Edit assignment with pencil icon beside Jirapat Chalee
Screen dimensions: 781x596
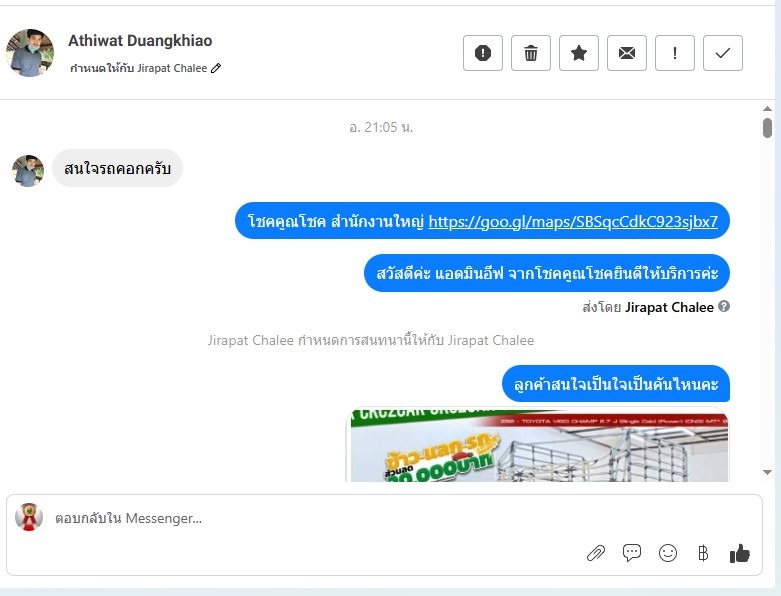click(216, 68)
